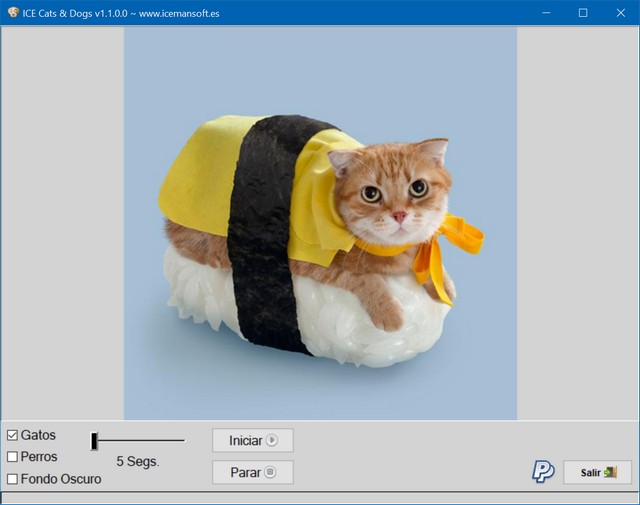This screenshot has height=505, width=640.
Task: Click the play icon inside the Iniciar button
Action: tap(272, 440)
